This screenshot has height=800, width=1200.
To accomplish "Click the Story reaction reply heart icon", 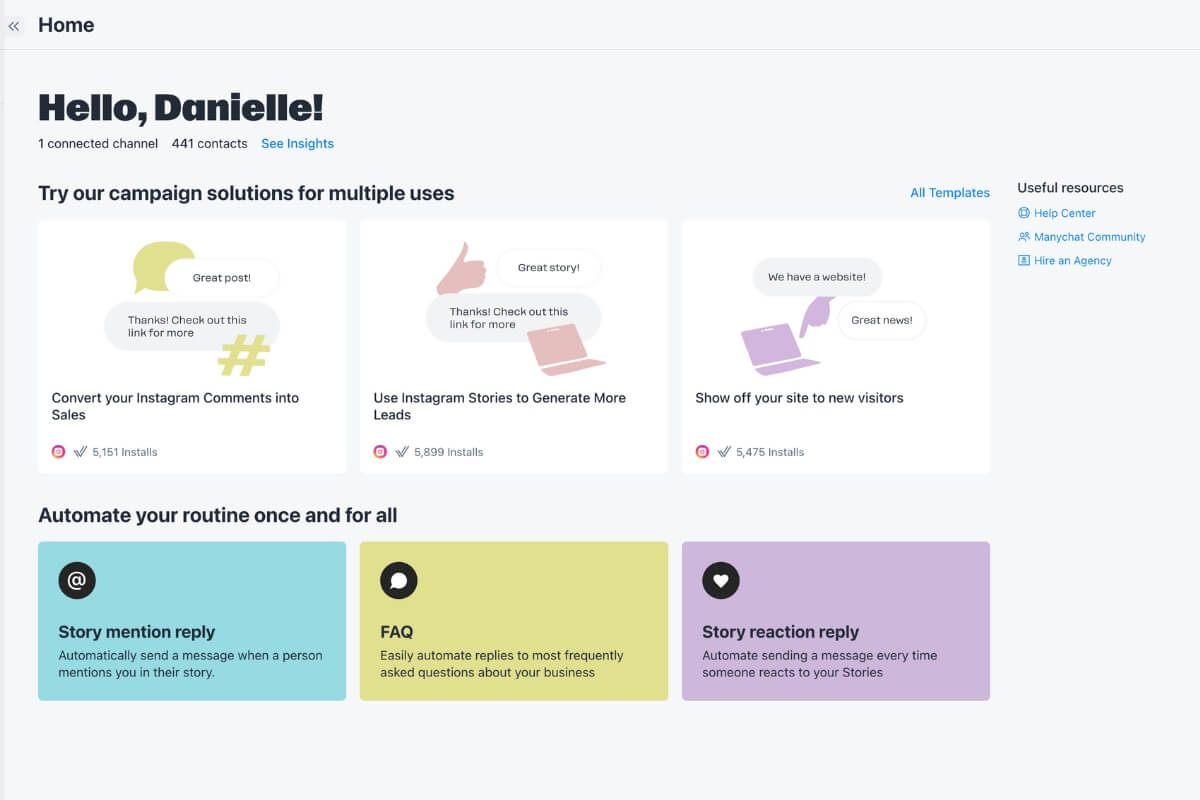I will [x=721, y=580].
